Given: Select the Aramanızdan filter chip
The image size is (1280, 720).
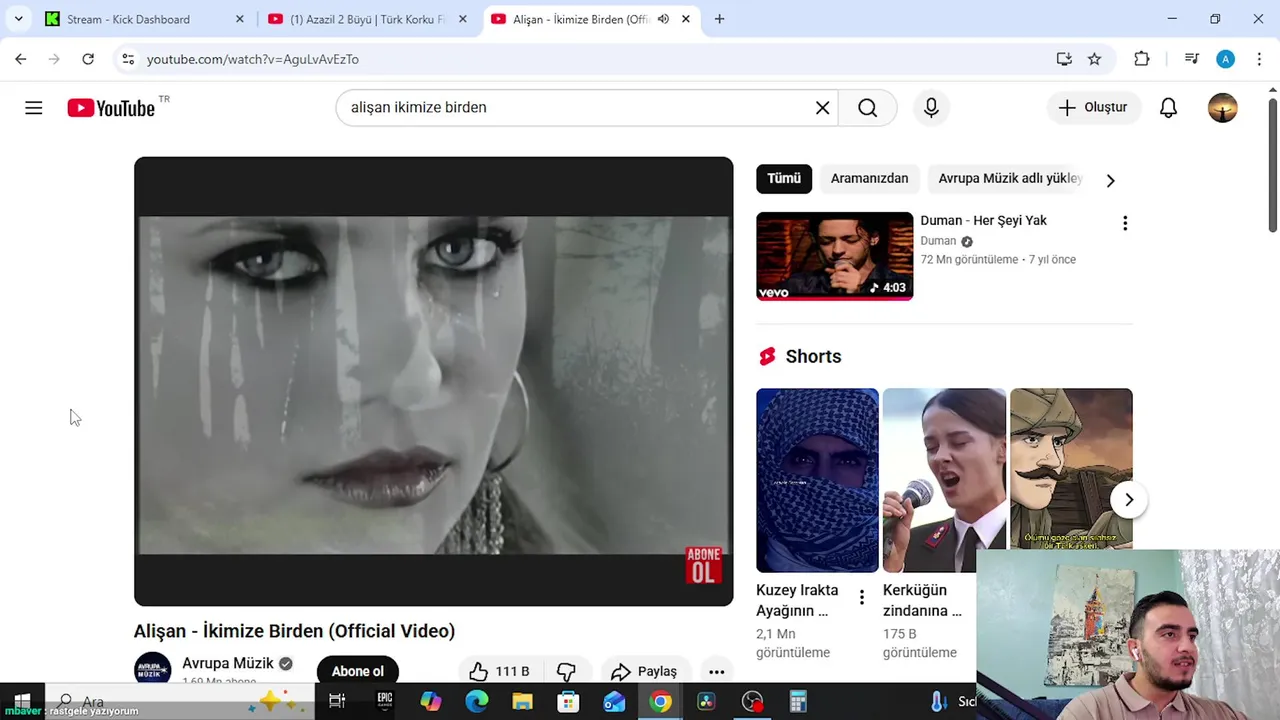Looking at the screenshot, I should pyautogui.click(x=870, y=178).
